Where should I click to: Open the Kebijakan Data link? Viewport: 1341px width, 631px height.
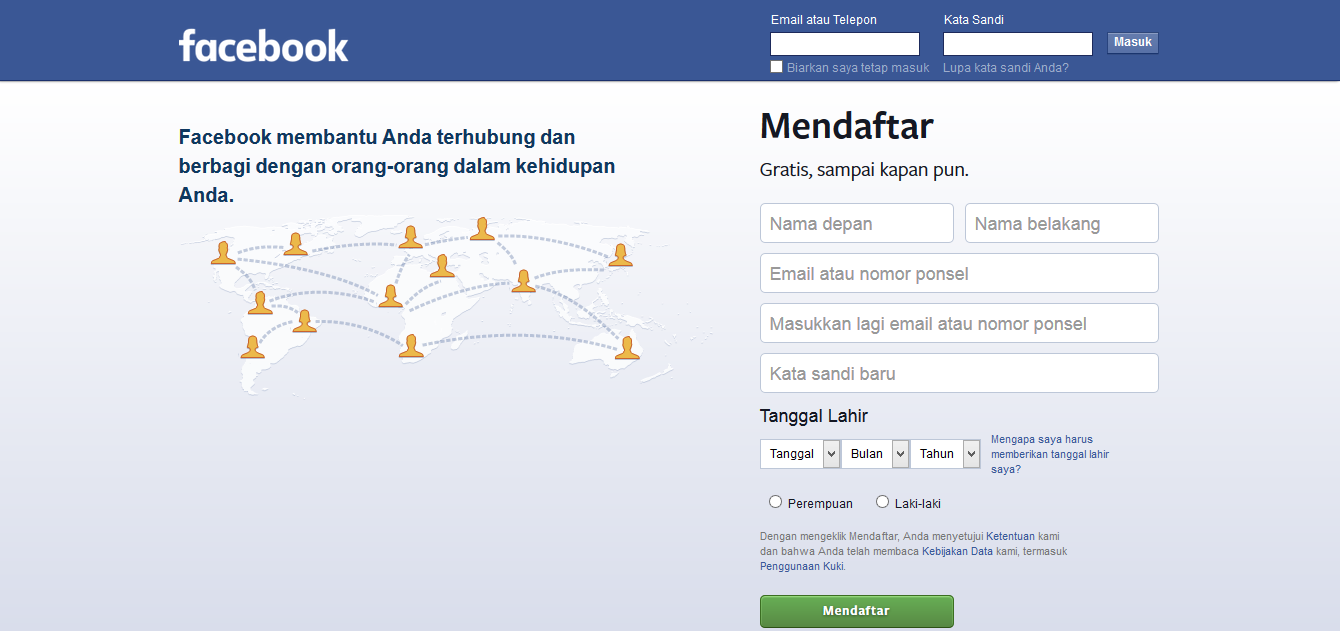pyautogui.click(x=957, y=551)
